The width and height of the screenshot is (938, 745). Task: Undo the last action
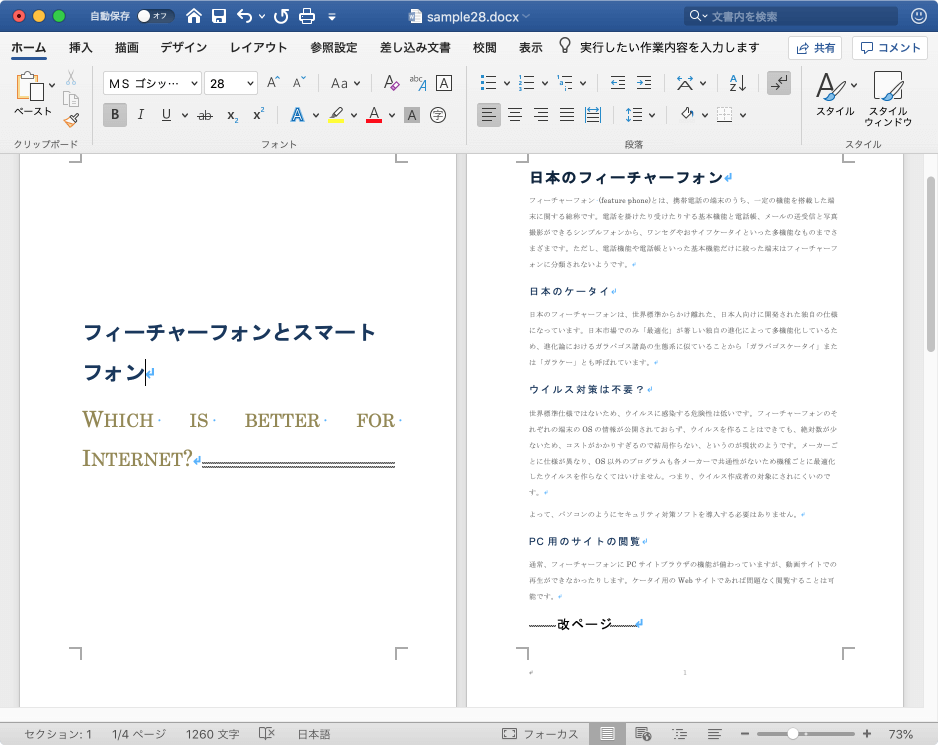[244, 16]
